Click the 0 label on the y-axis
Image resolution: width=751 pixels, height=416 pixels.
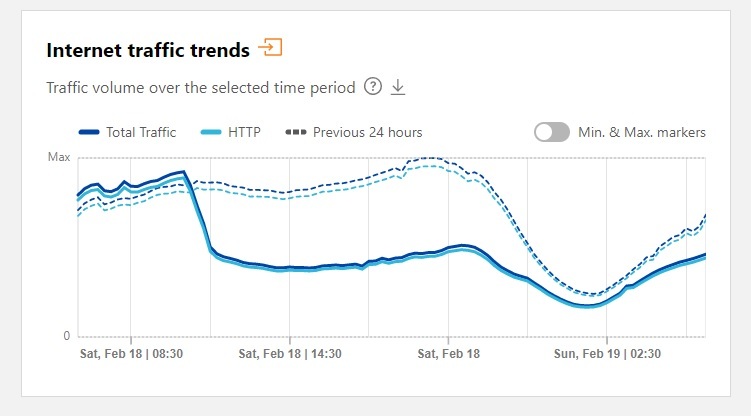pyautogui.click(x=66, y=336)
